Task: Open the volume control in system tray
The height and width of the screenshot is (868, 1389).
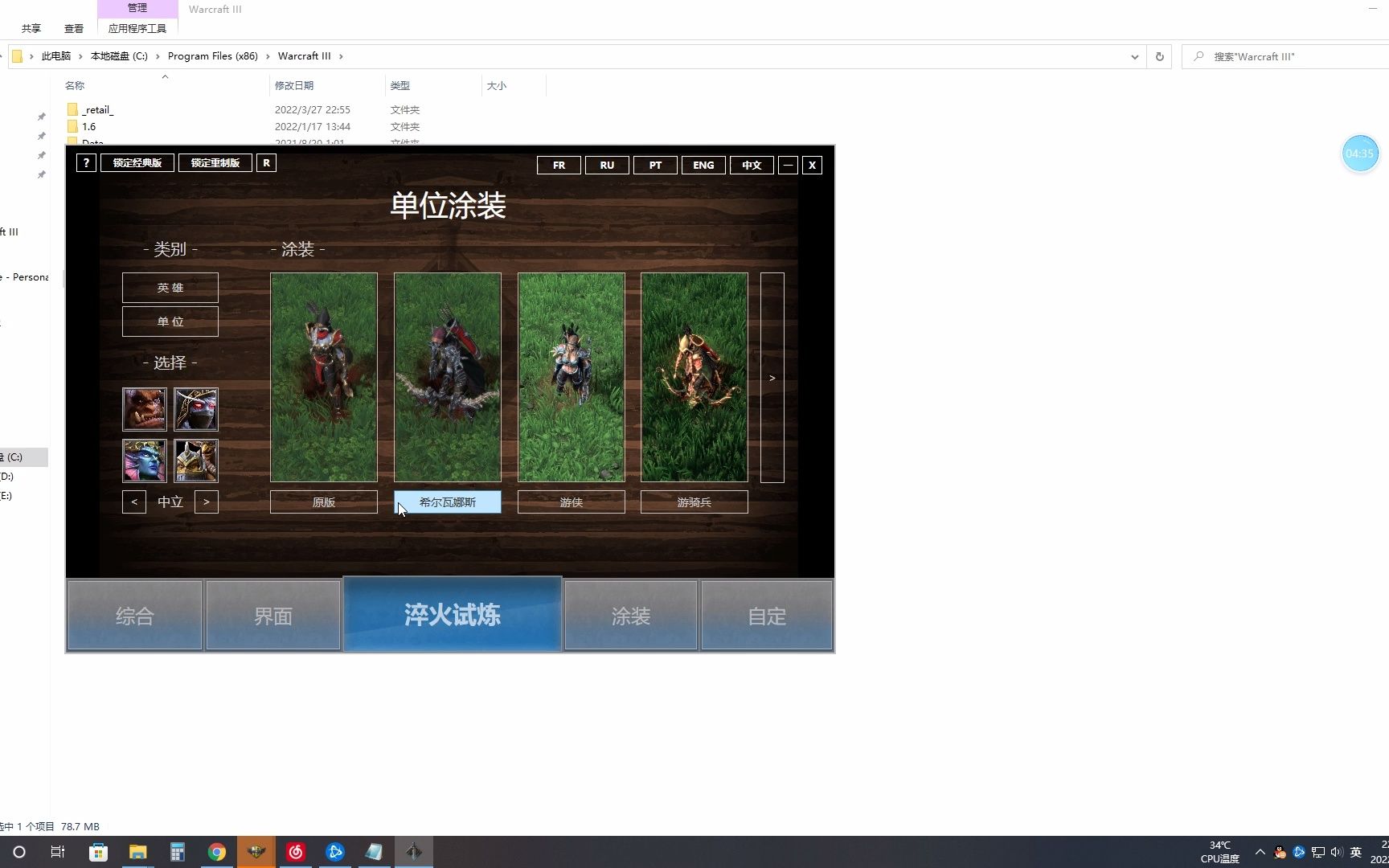Action: click(1336, 852)
